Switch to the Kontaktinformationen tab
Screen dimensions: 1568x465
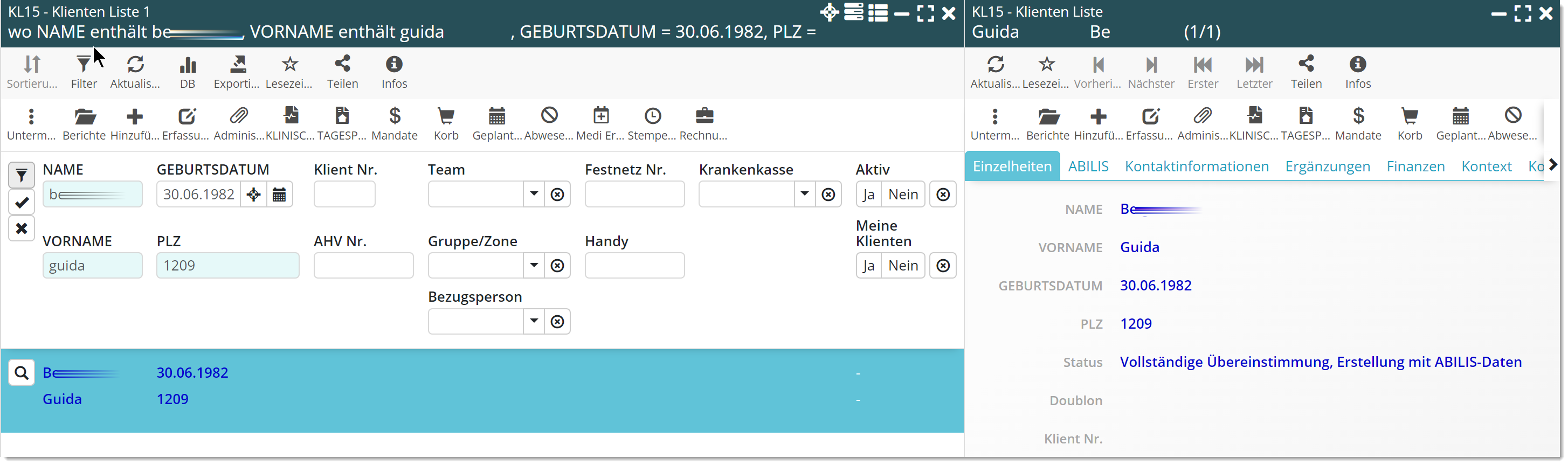(1196, 167)
